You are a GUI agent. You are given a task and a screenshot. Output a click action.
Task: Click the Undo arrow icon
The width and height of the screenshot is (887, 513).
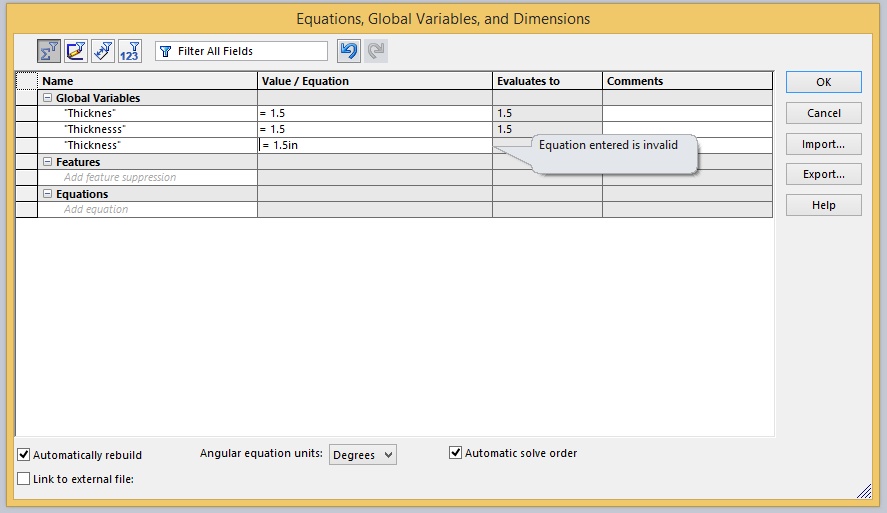pyautogui.click(x=349, y=51)
